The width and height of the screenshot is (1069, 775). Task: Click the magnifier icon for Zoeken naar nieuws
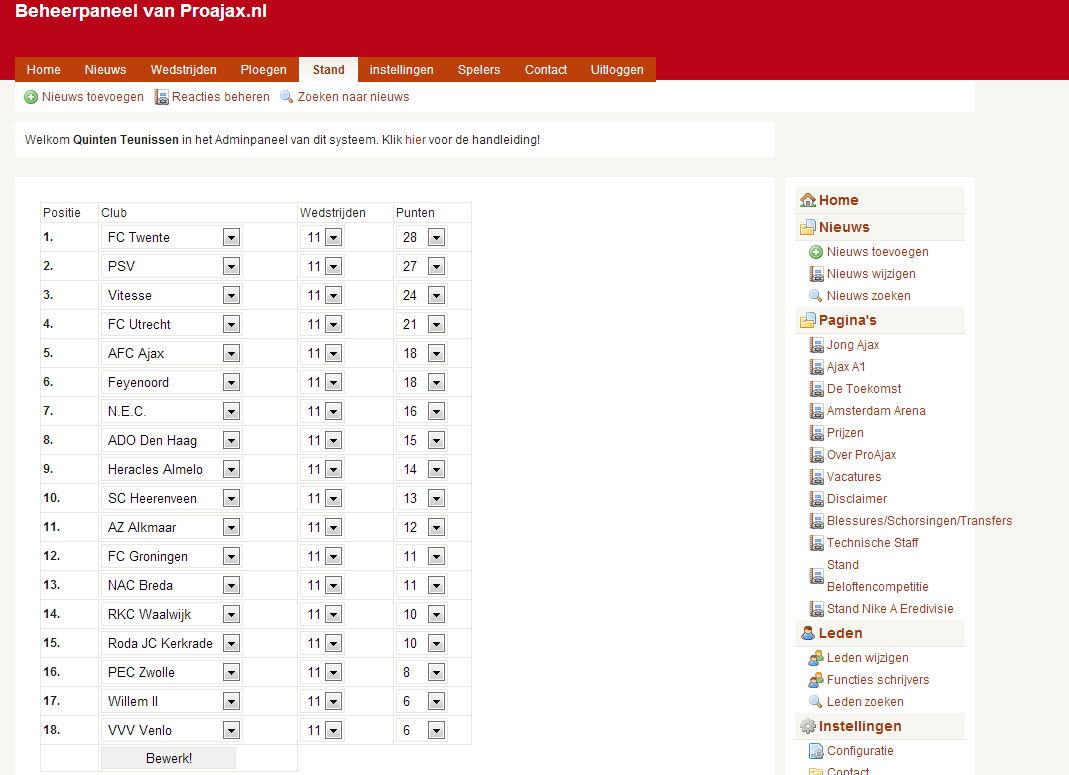pos(287,97)
